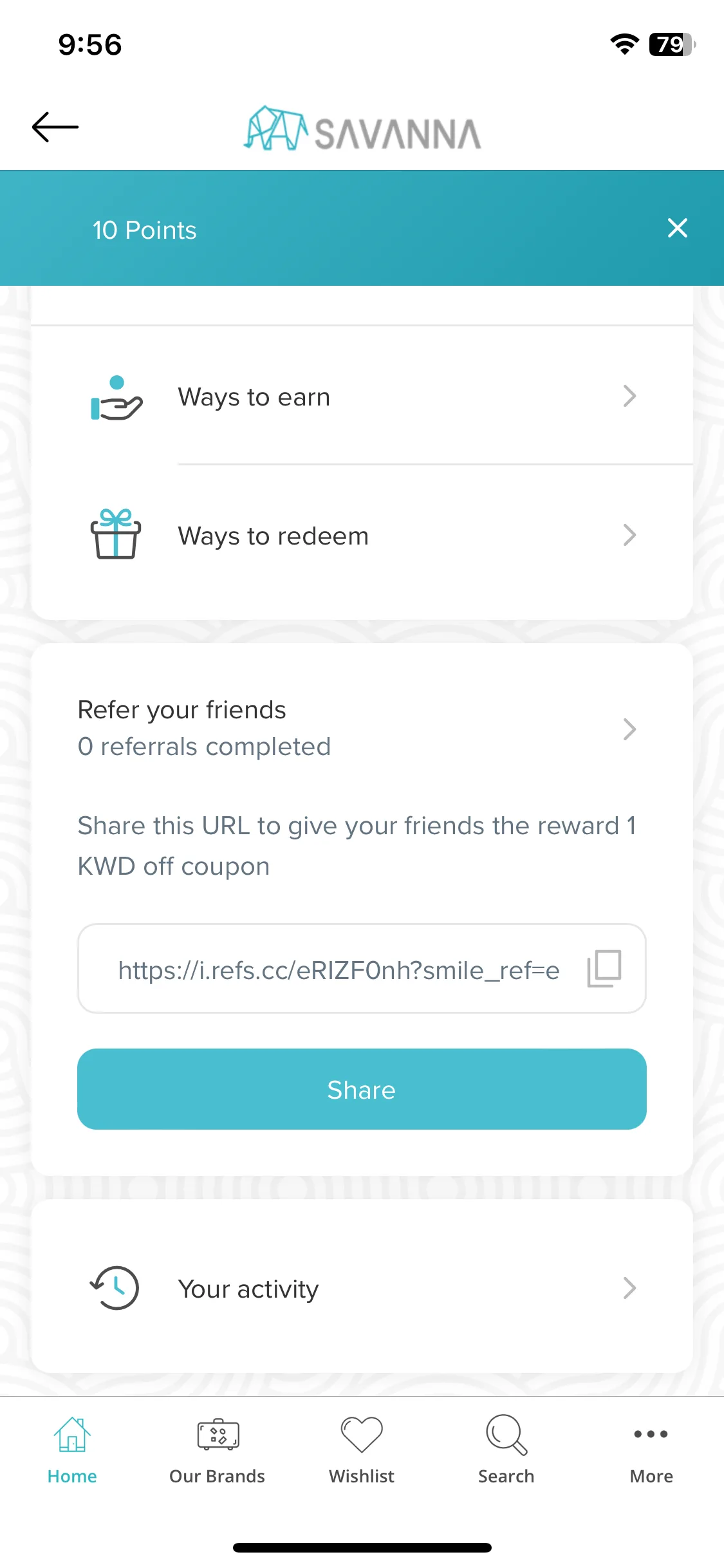Screen dimensions: 724x1568
Task: Click the Share button
Action: tap(362, 1089)
